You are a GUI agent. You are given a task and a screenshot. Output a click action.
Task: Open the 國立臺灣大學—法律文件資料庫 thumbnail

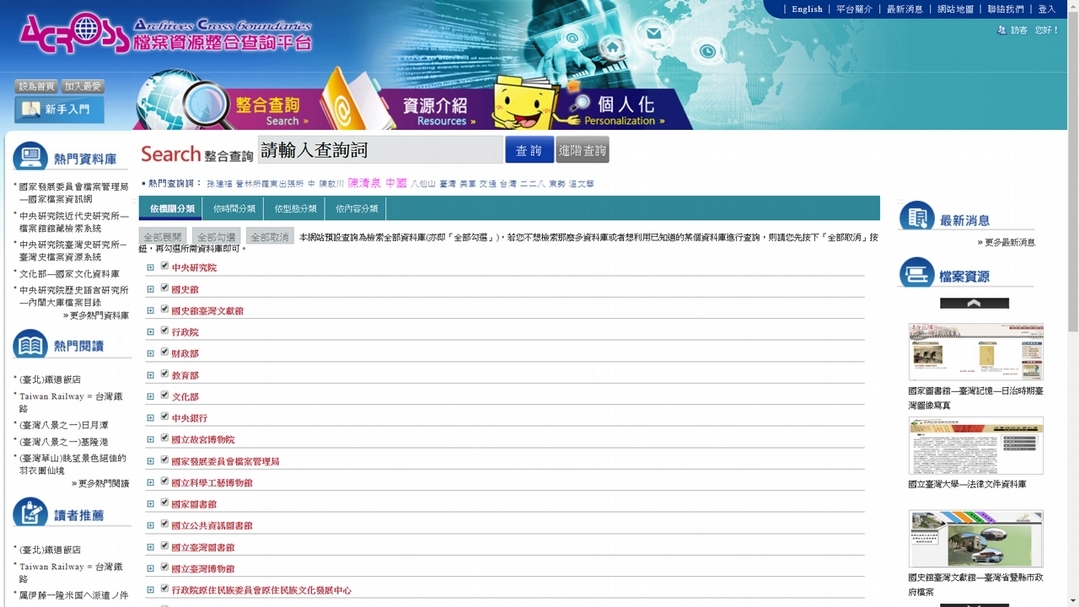coord(976,445)
